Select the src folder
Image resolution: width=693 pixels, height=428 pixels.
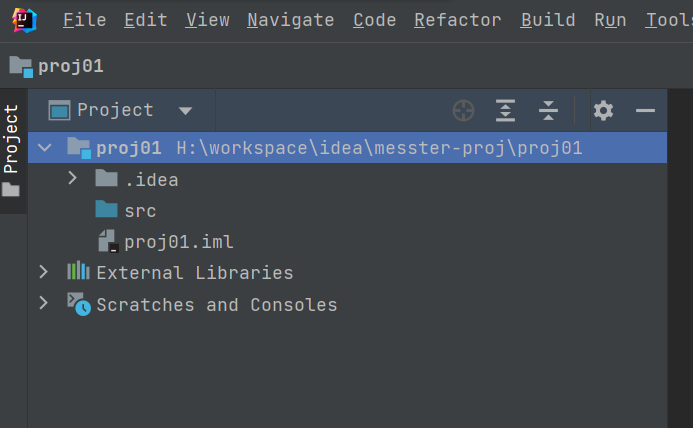coord(139,211)
